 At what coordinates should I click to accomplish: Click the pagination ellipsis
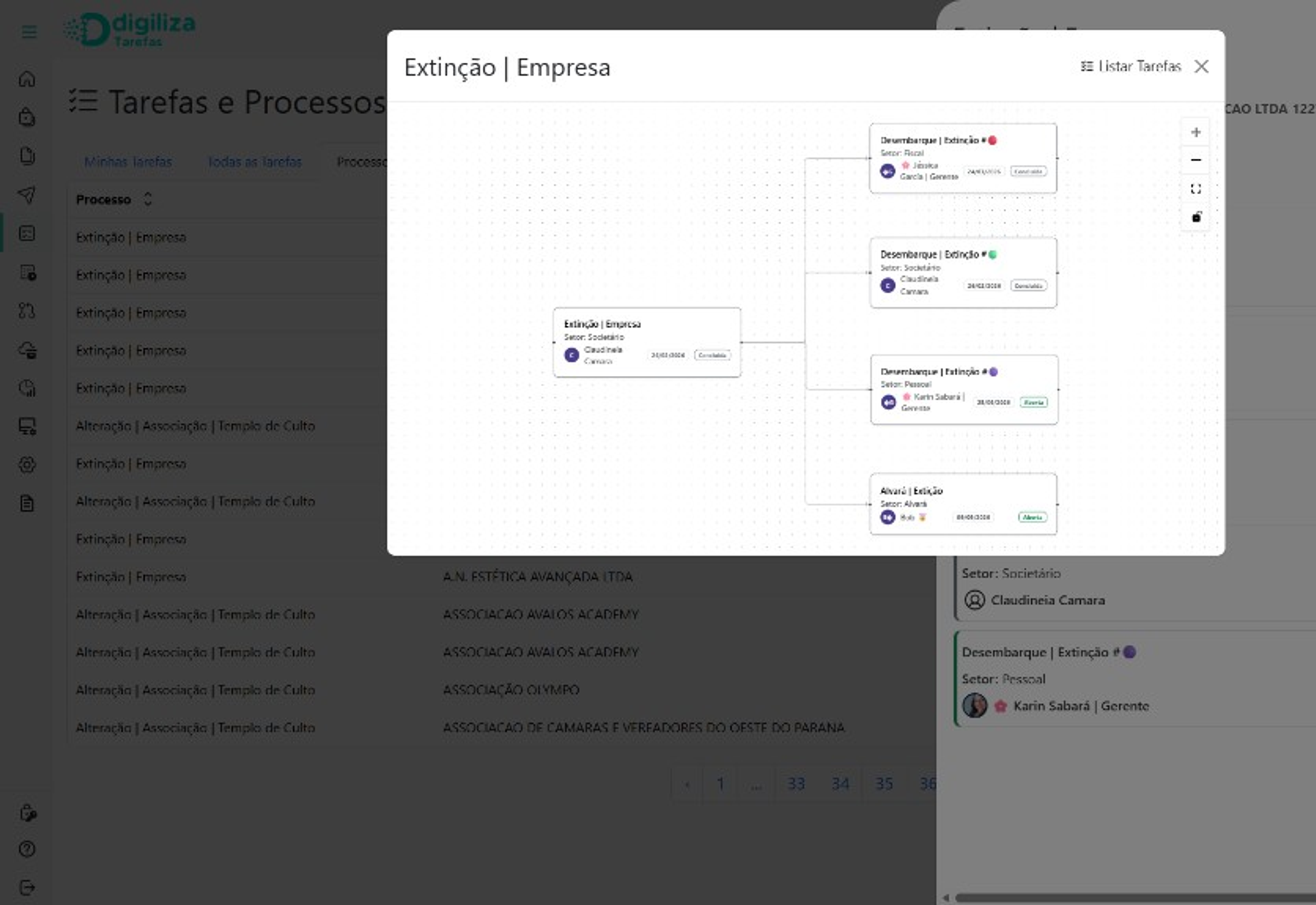coord(756,784)
